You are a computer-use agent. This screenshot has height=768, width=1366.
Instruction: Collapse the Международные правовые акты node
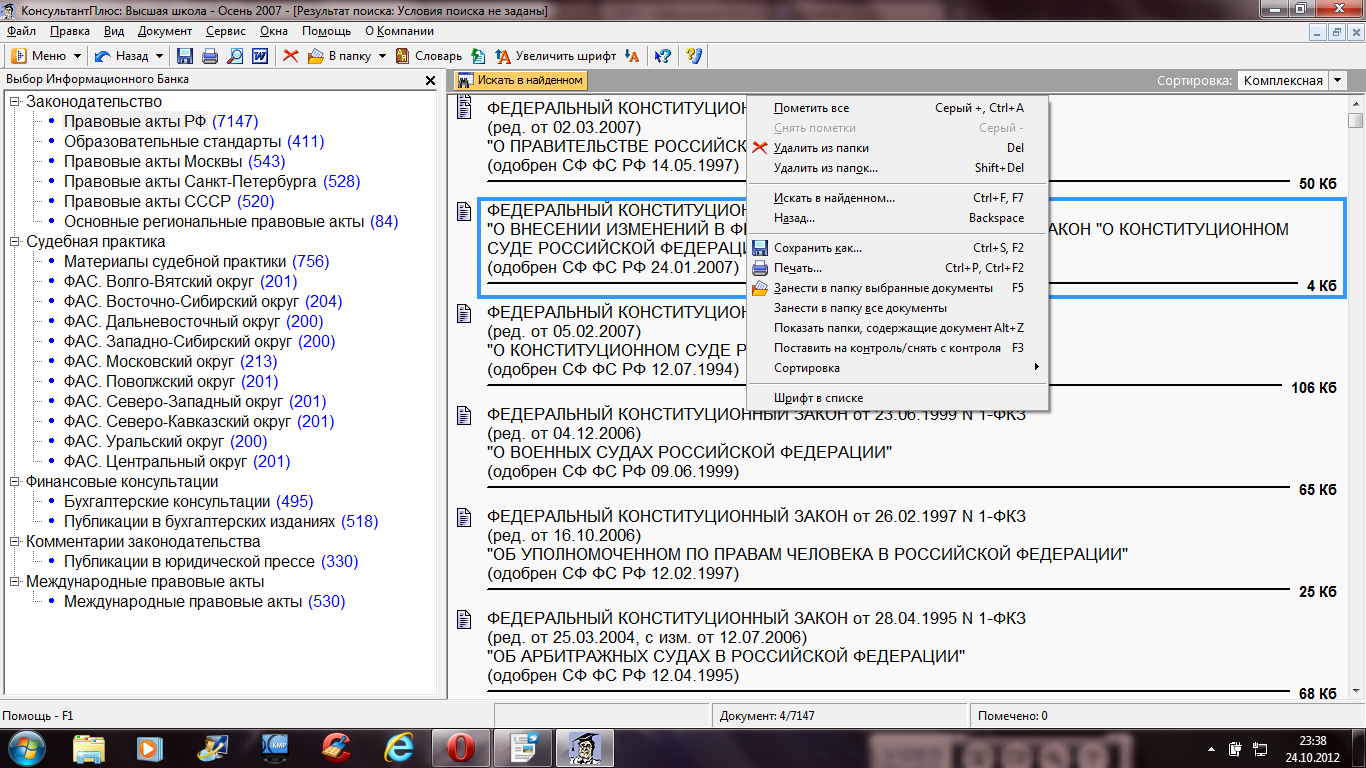tap(15, 581)
